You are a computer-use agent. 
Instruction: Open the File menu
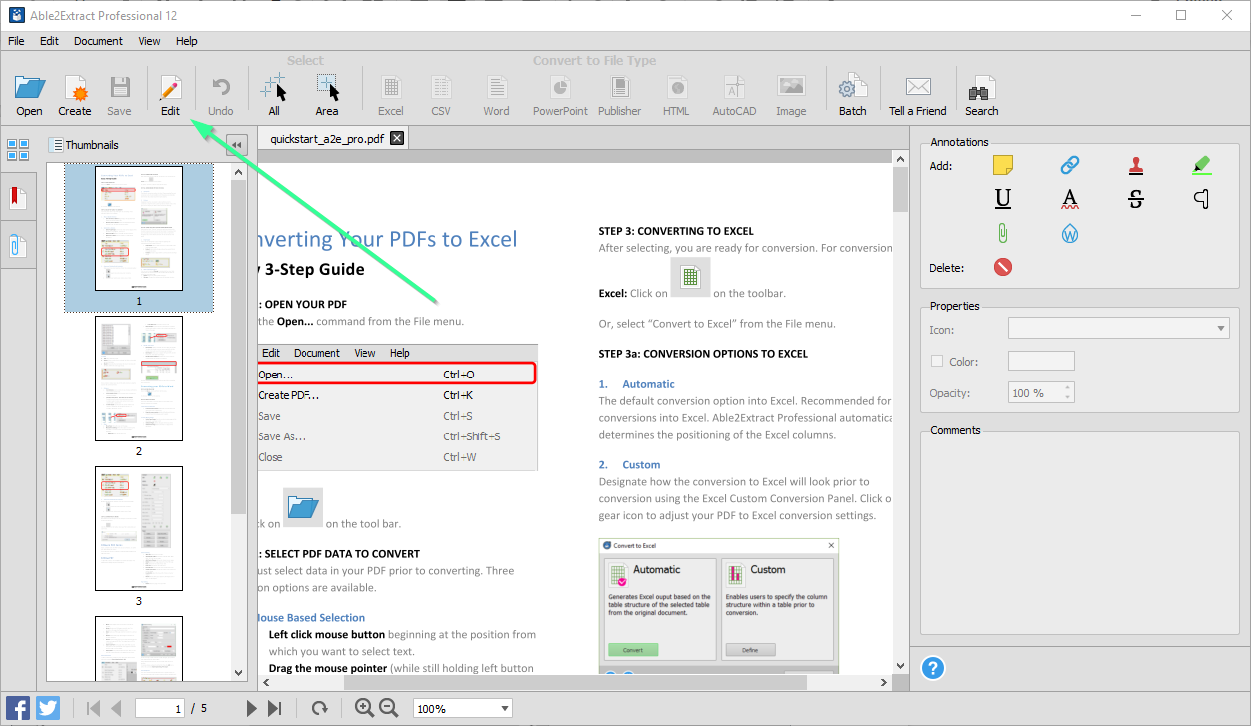coord(16,41)
